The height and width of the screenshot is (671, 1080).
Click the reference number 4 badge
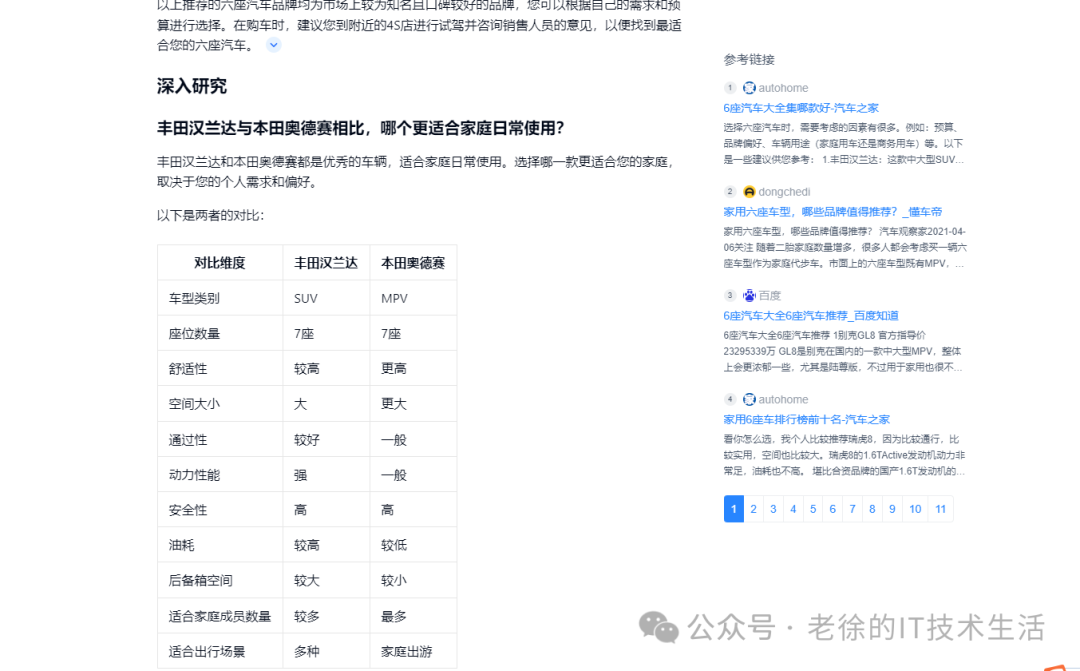tap(730, 399)
